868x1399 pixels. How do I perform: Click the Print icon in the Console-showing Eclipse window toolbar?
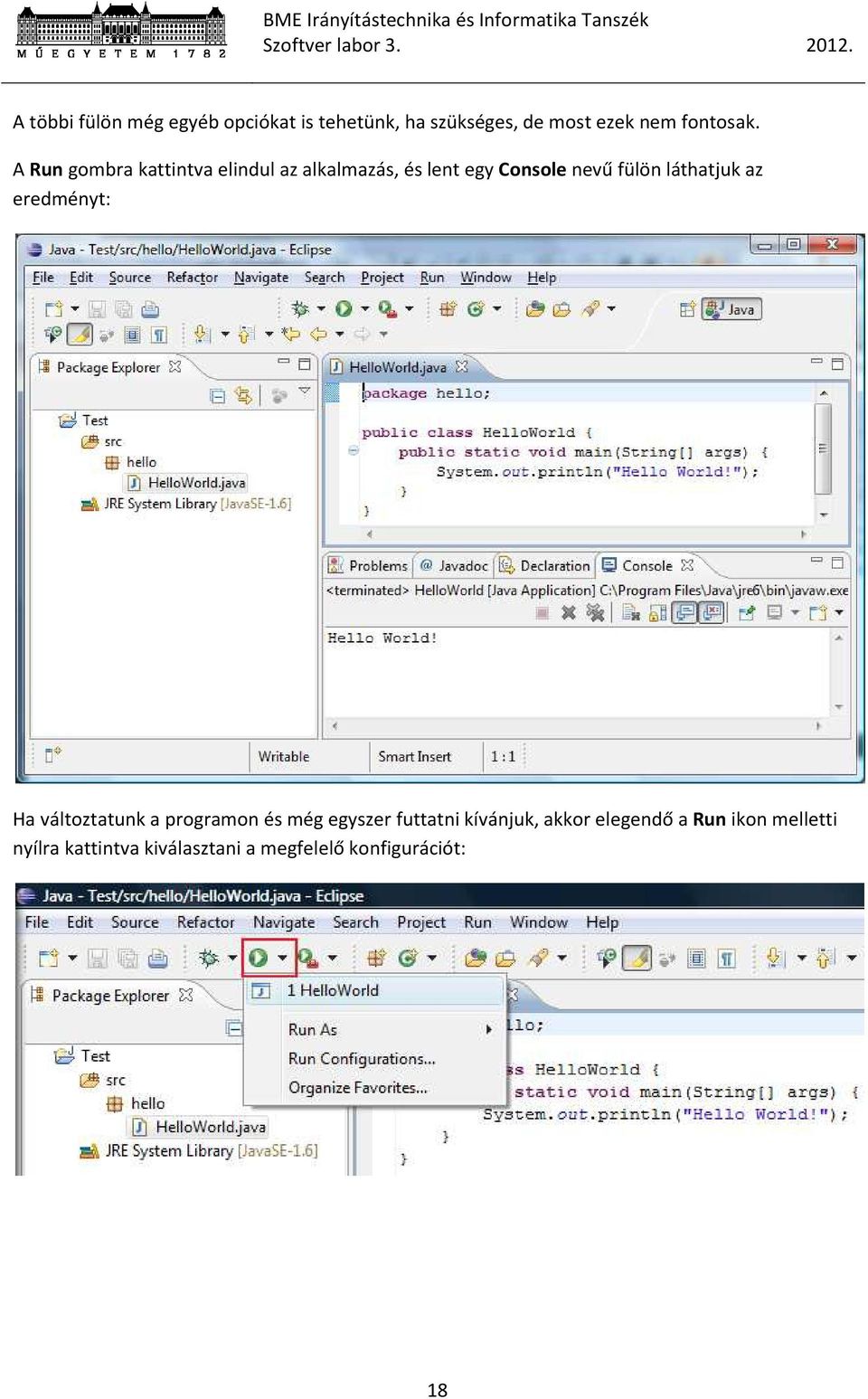150,309
